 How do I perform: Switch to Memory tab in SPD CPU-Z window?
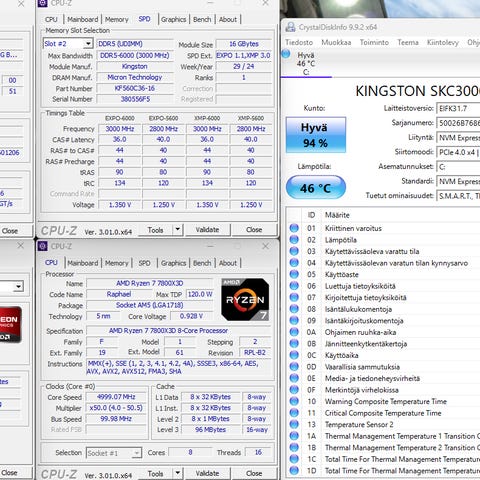pos(117,19)
